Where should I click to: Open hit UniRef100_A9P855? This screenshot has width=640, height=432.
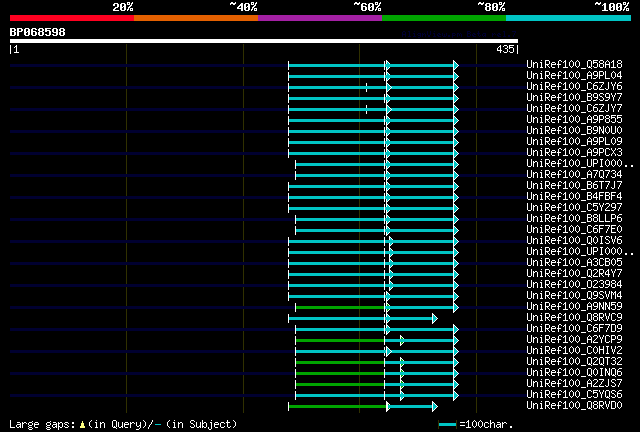[574, 120]
